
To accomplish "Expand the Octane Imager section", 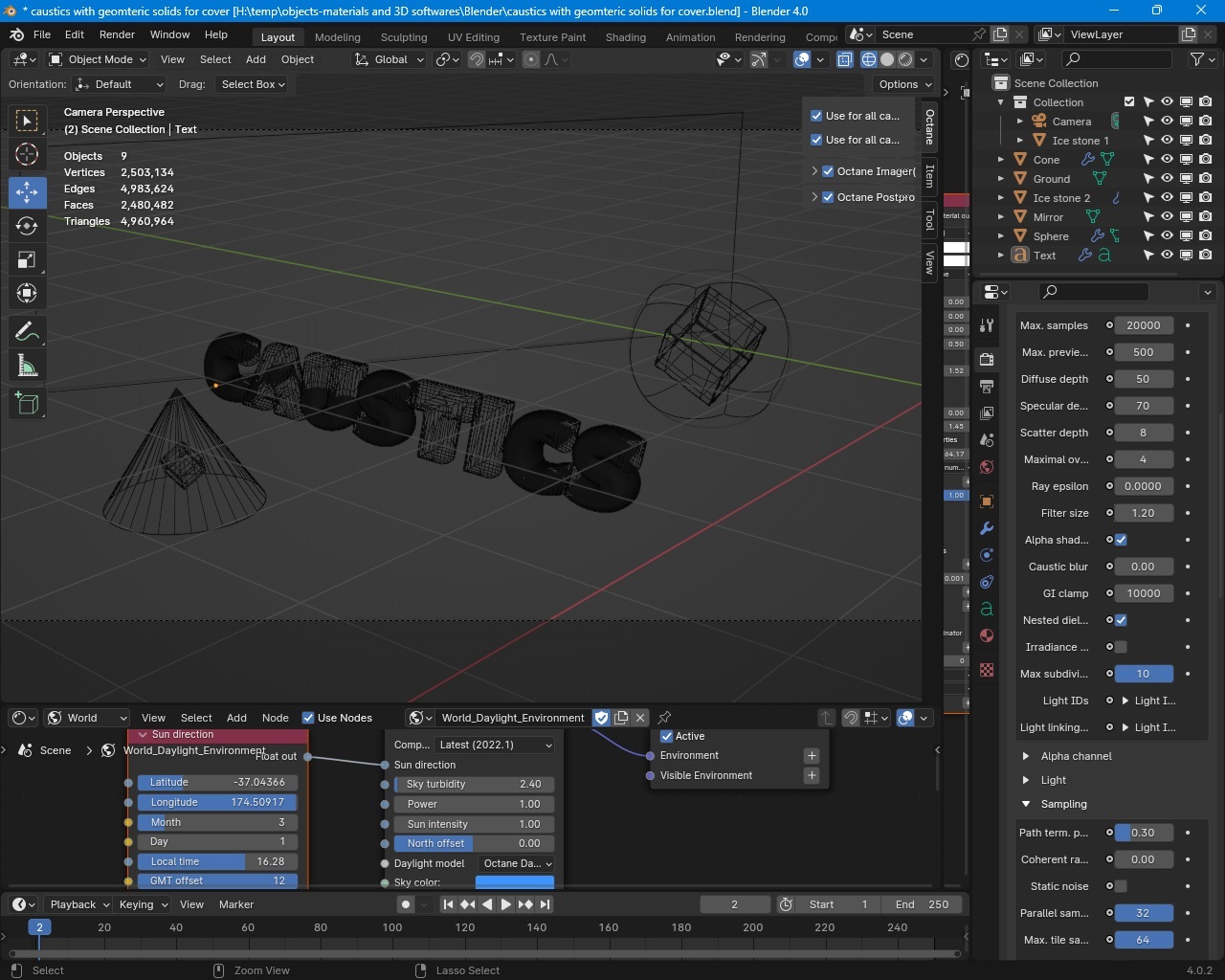I will tap(814, 171).
